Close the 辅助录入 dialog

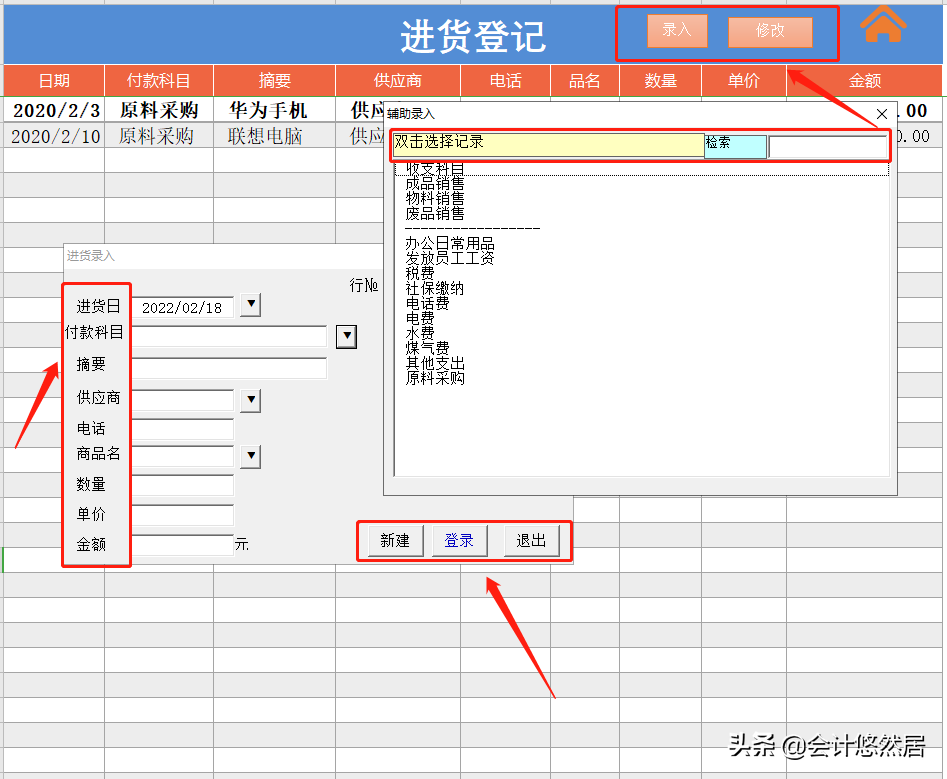click(882, 114)
